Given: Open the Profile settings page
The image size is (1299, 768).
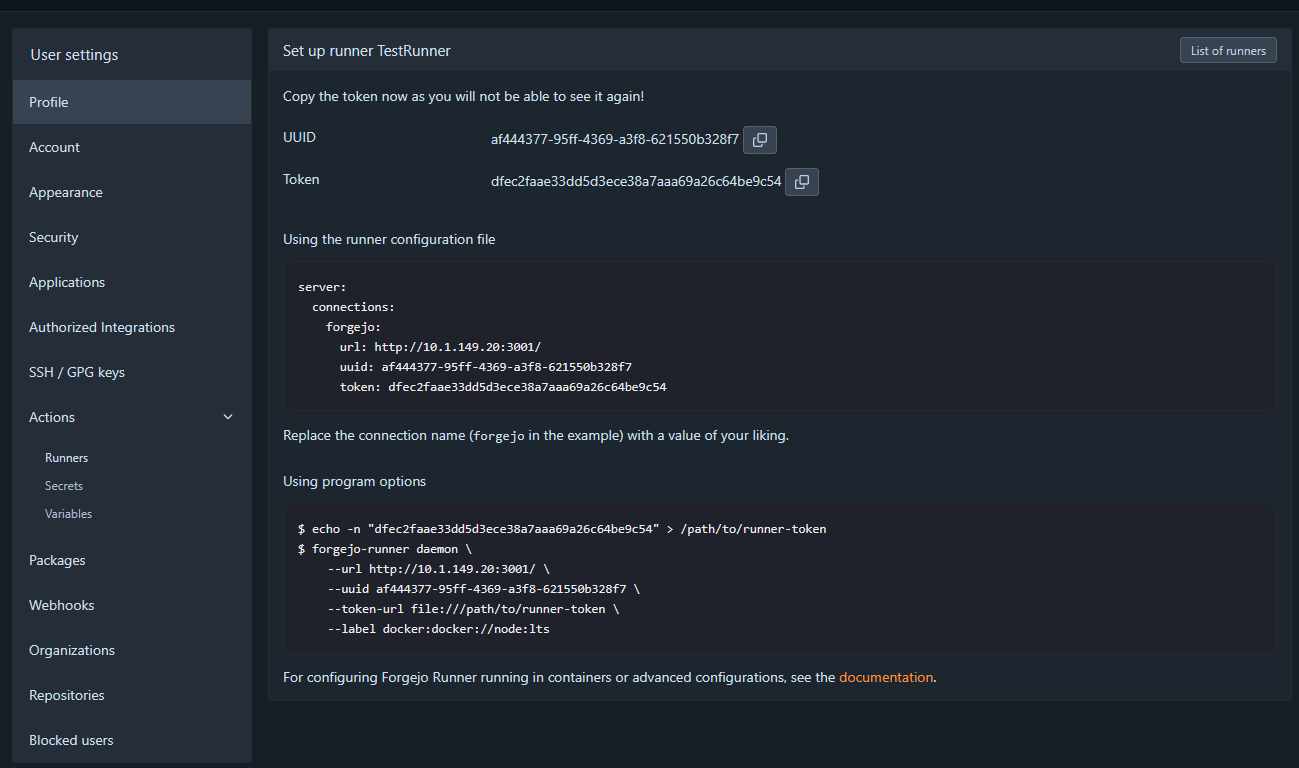Looking at the screenshot, I should pyautogui.click(x=132, y=102).
